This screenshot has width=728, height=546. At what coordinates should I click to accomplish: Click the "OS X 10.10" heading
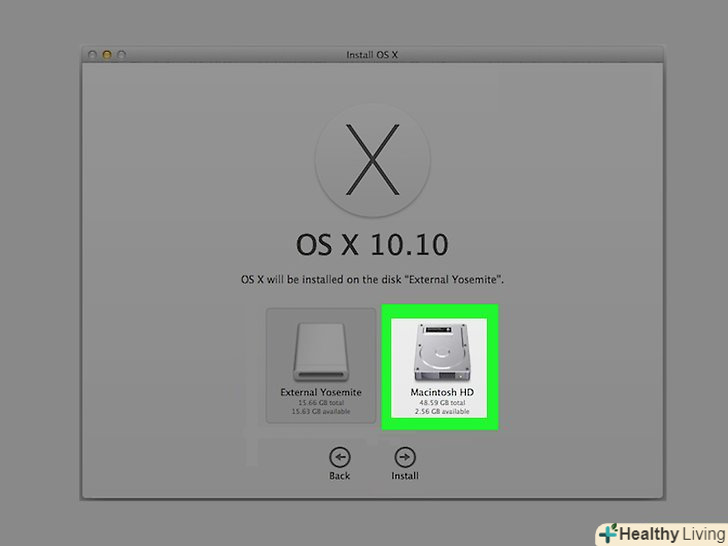[x=372, y=244]
